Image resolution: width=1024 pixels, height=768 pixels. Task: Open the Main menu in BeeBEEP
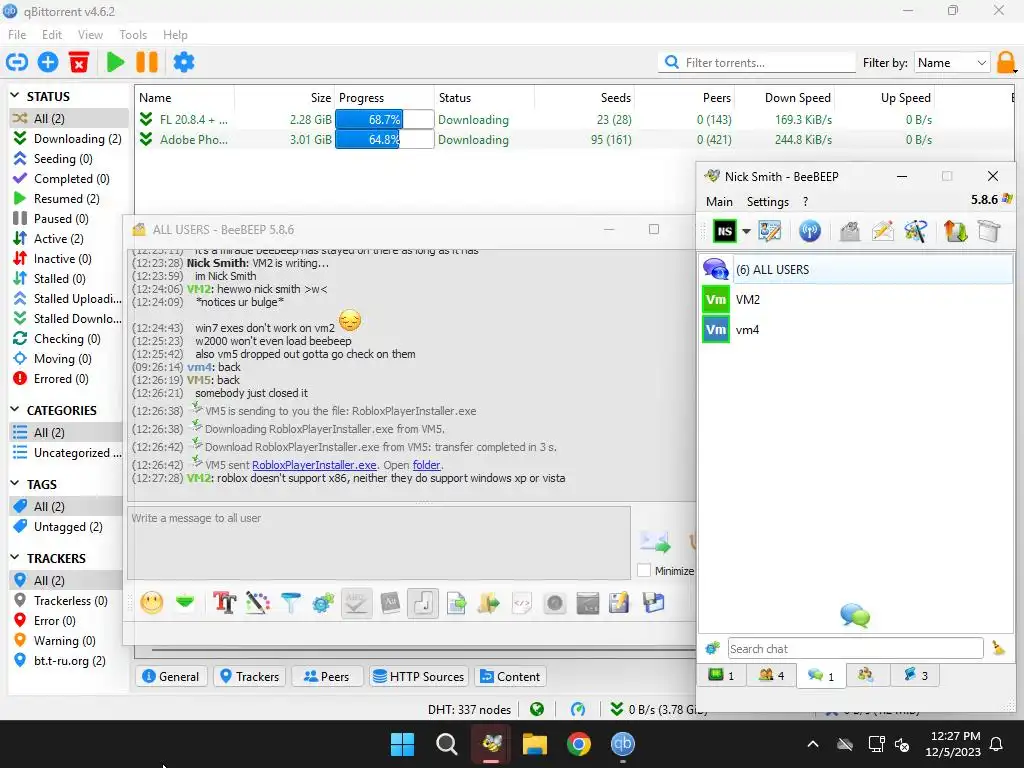(x=719, y=202)
